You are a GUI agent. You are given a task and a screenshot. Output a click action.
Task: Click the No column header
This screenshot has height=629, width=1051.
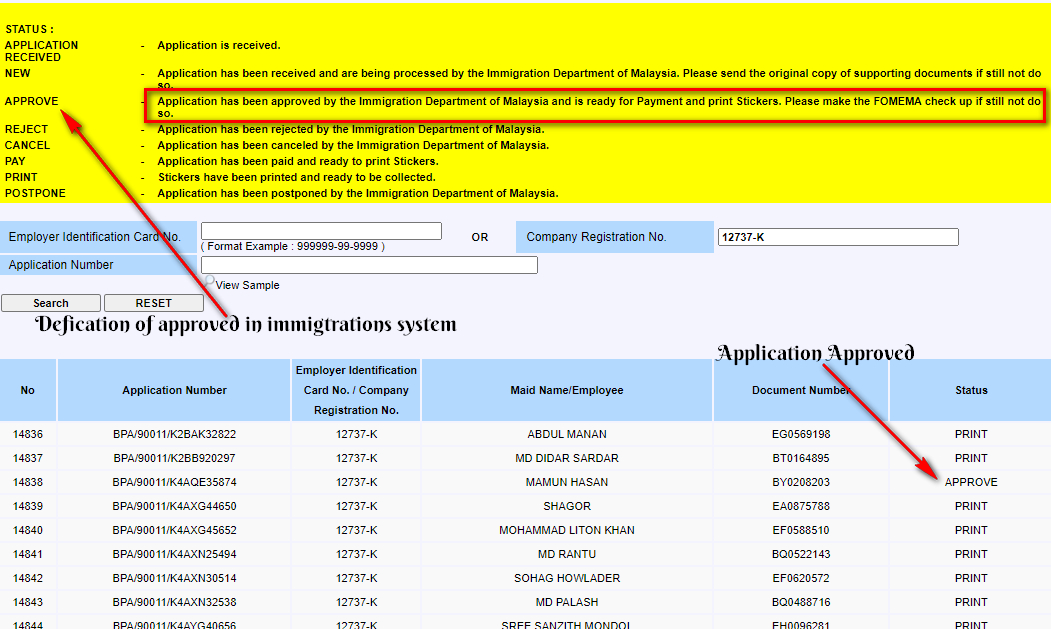[x=27, y=390]
